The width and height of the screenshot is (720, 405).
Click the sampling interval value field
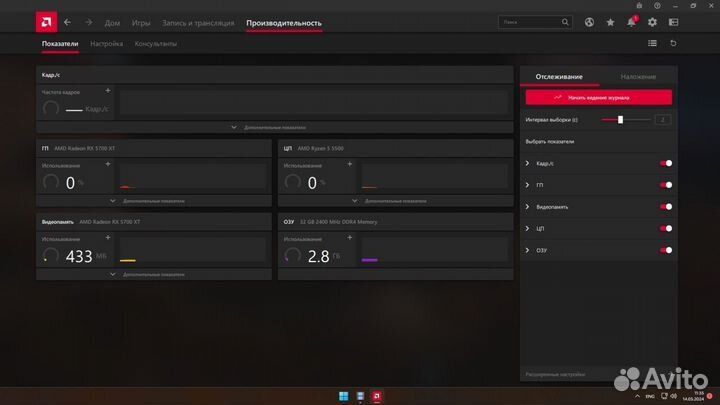(x=663, y=120)
